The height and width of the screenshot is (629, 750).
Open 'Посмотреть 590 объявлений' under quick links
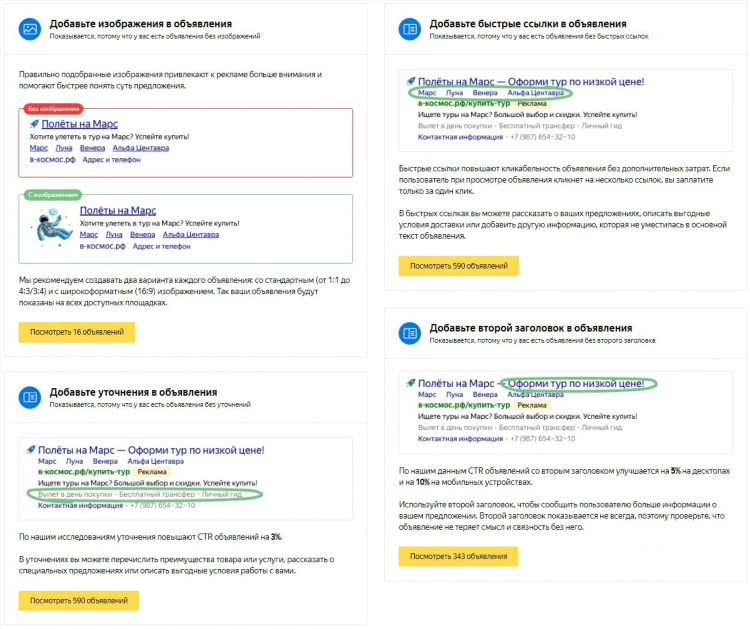459,266
